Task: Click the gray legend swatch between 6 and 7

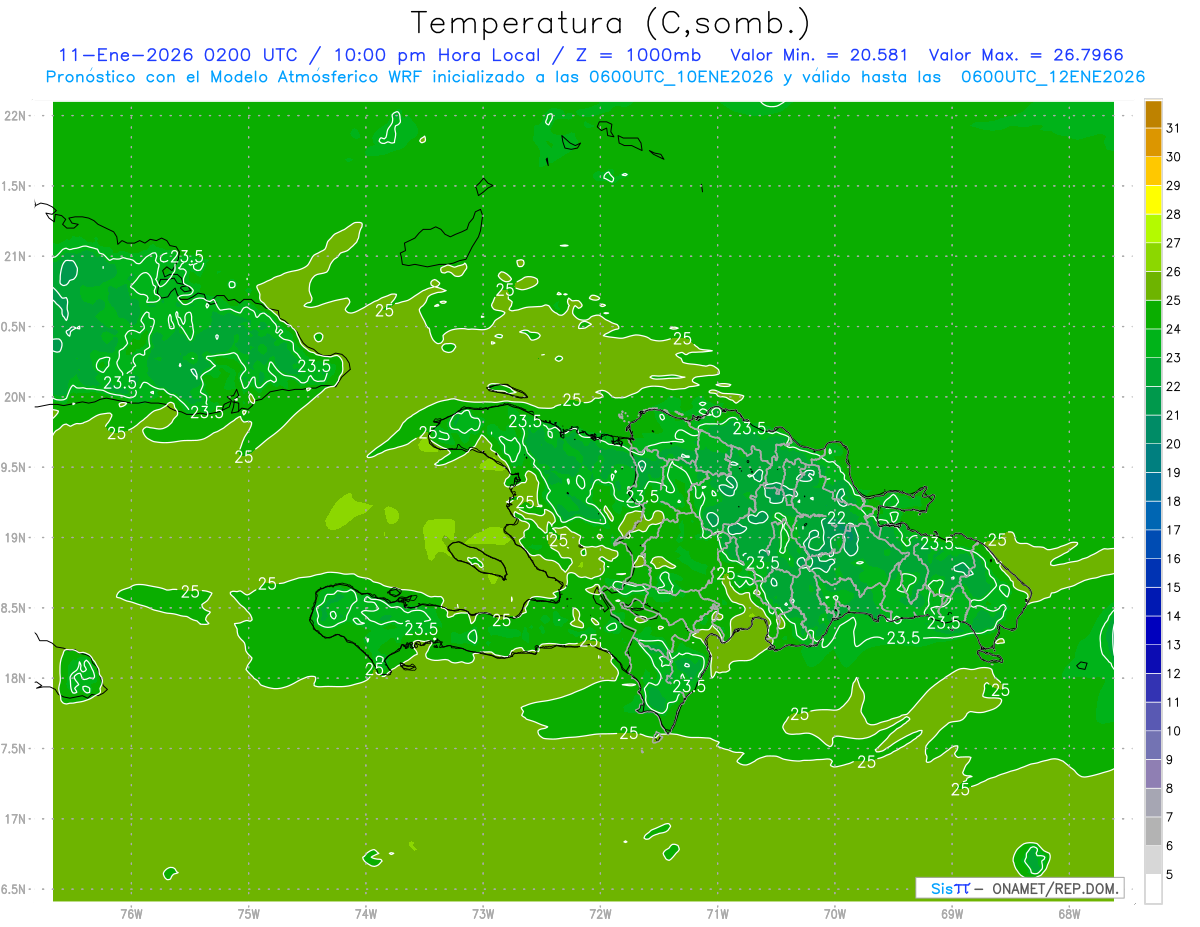Action: 1153,831
